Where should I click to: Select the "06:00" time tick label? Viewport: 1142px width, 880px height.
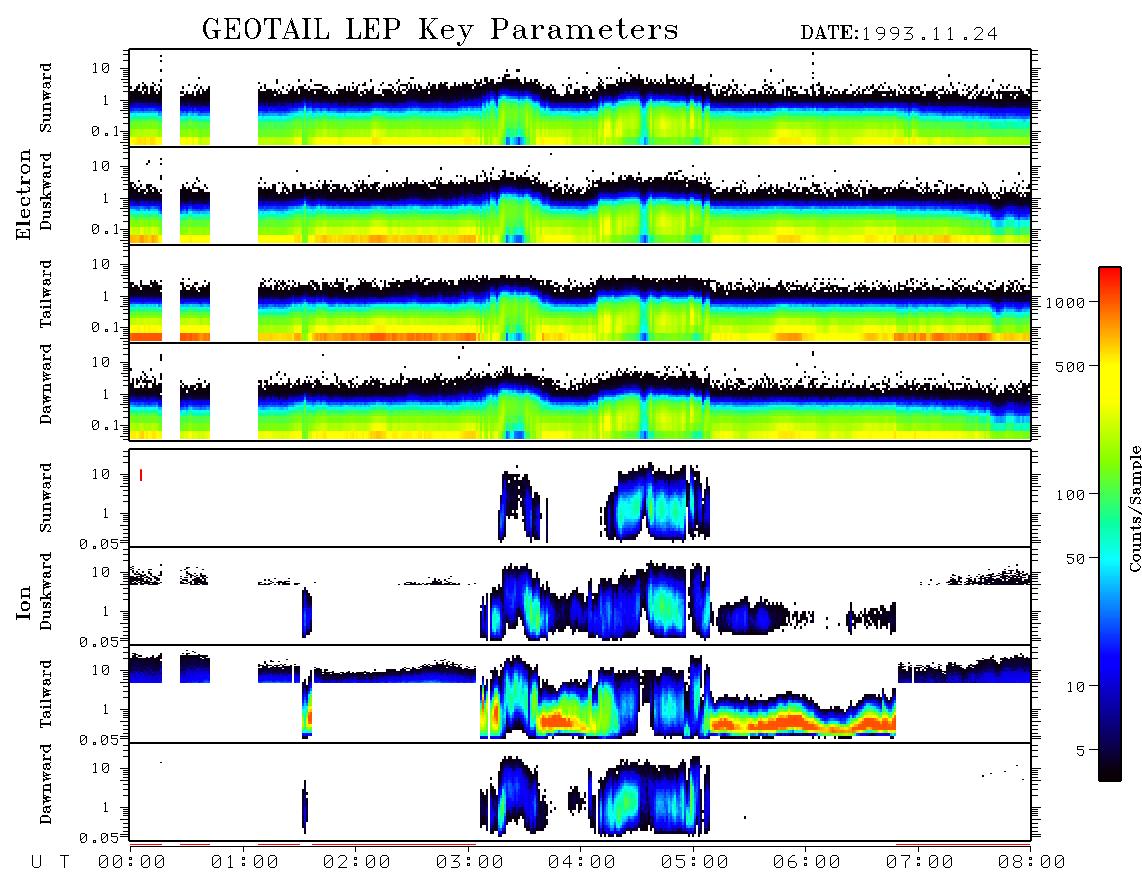807,862
